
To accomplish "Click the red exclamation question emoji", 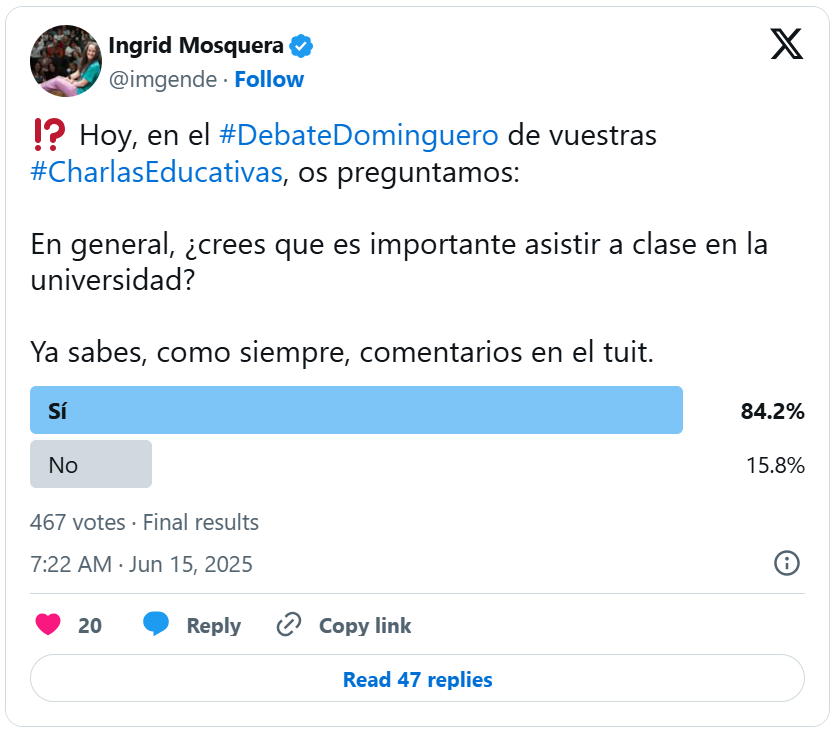I will (x=49, y=133).
